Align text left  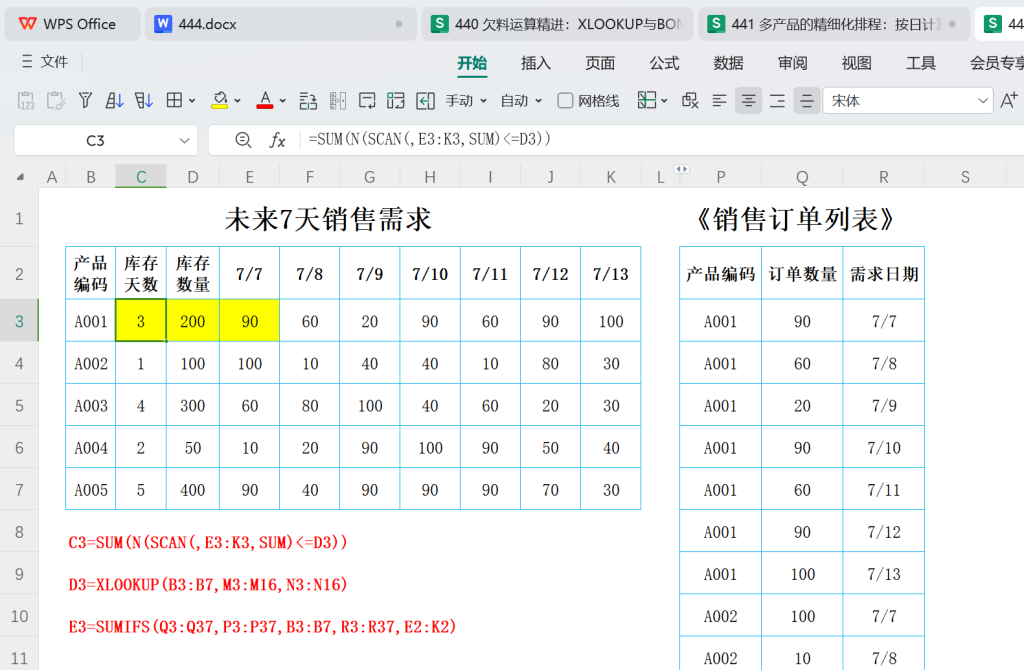pos(719,101)
